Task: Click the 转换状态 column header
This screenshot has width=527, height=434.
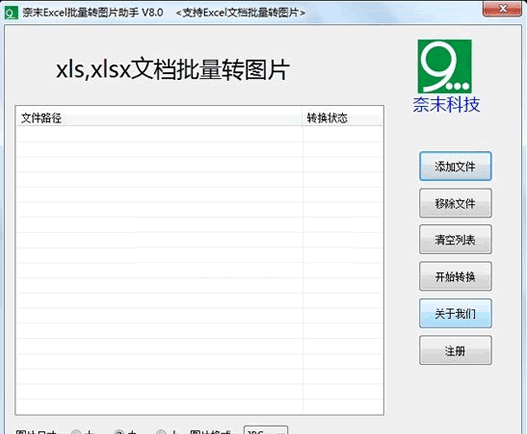Action: tap(342, 118)
